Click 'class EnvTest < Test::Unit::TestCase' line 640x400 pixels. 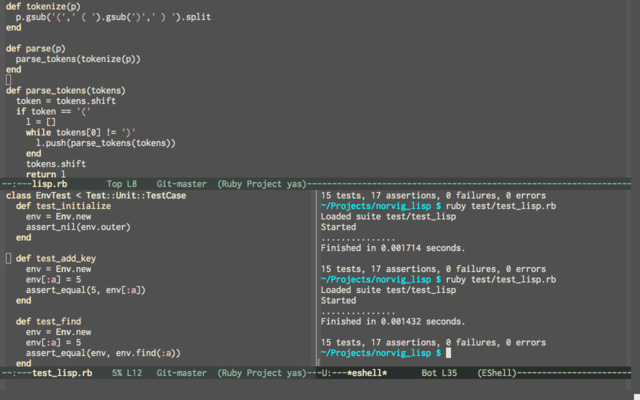click(96, 196)
